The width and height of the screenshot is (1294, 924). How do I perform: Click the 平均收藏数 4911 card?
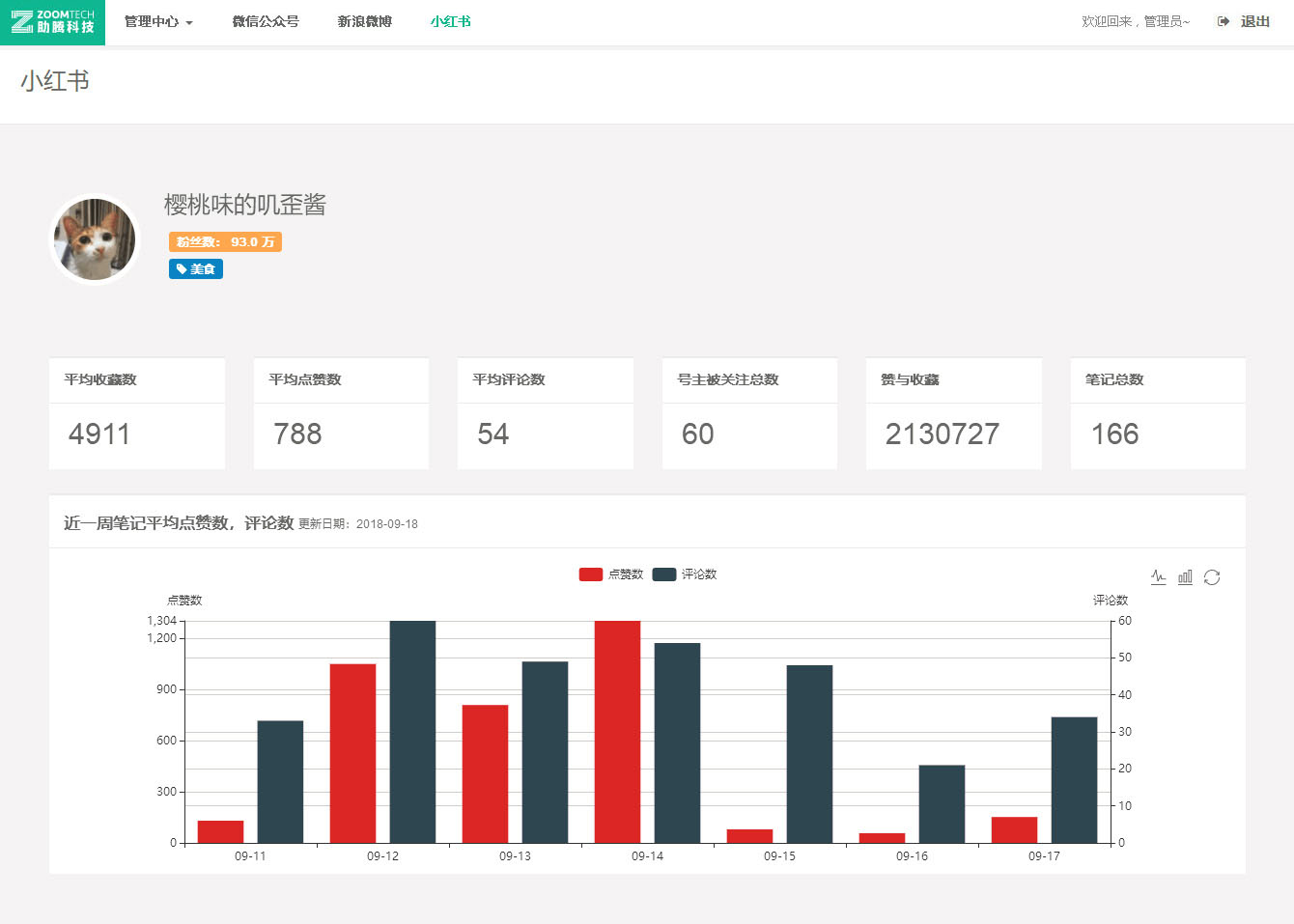pos(136,413)
